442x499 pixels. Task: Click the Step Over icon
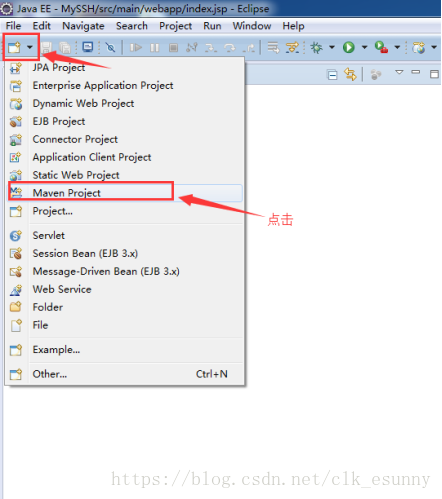[230, 48]
